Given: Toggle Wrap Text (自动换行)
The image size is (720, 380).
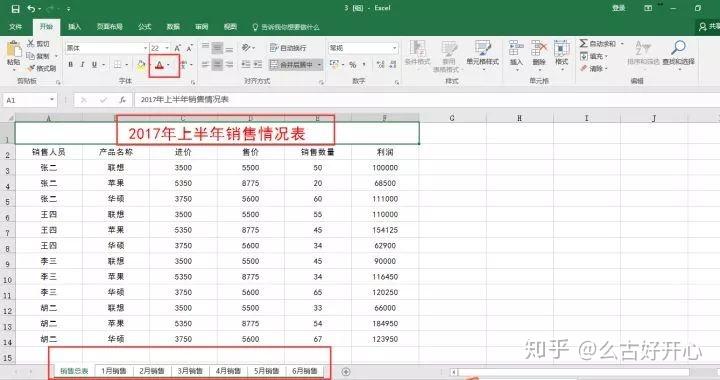Looking at the screenshot, I should [287, 48].
